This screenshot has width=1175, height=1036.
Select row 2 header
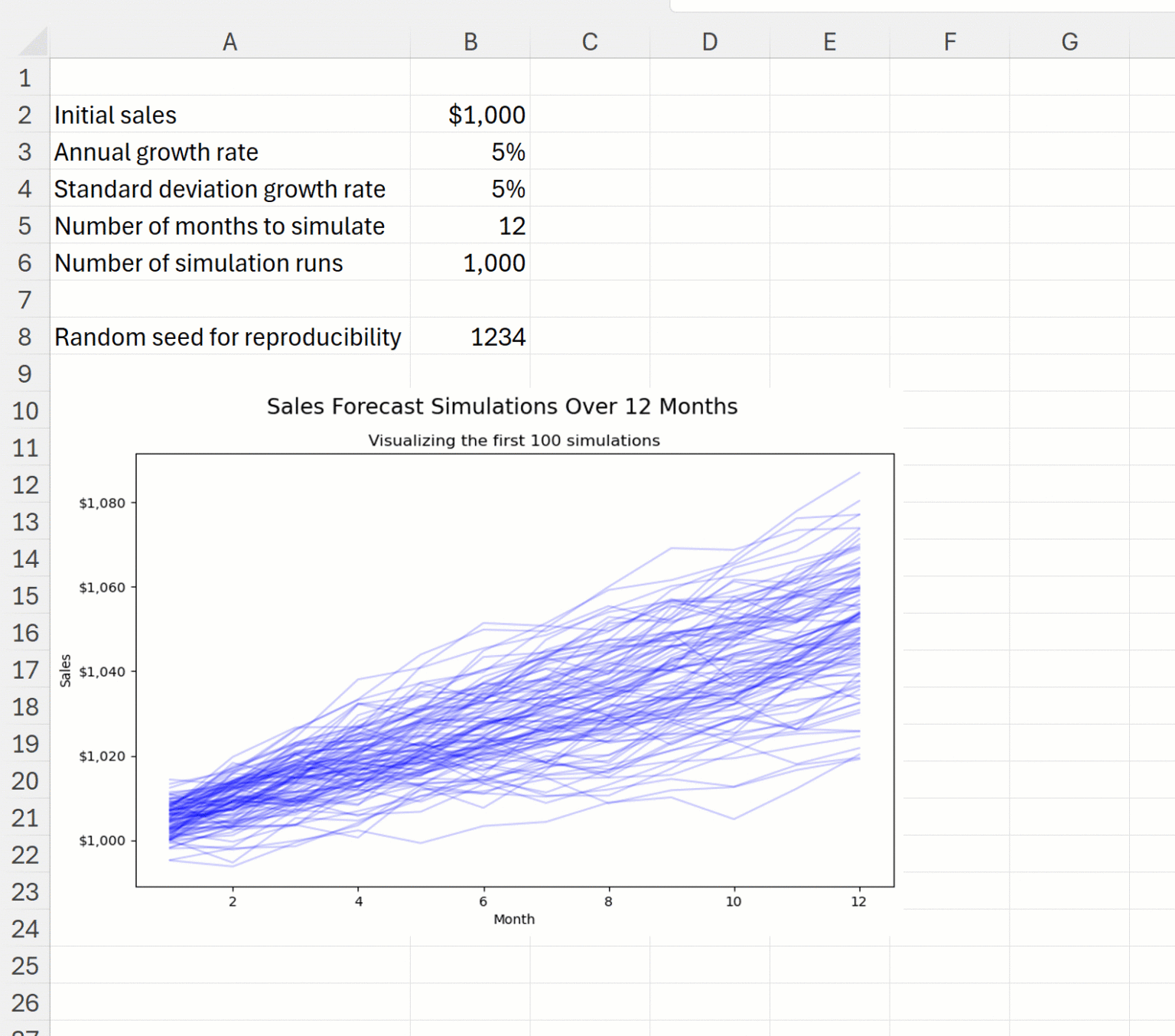[25, 115]
